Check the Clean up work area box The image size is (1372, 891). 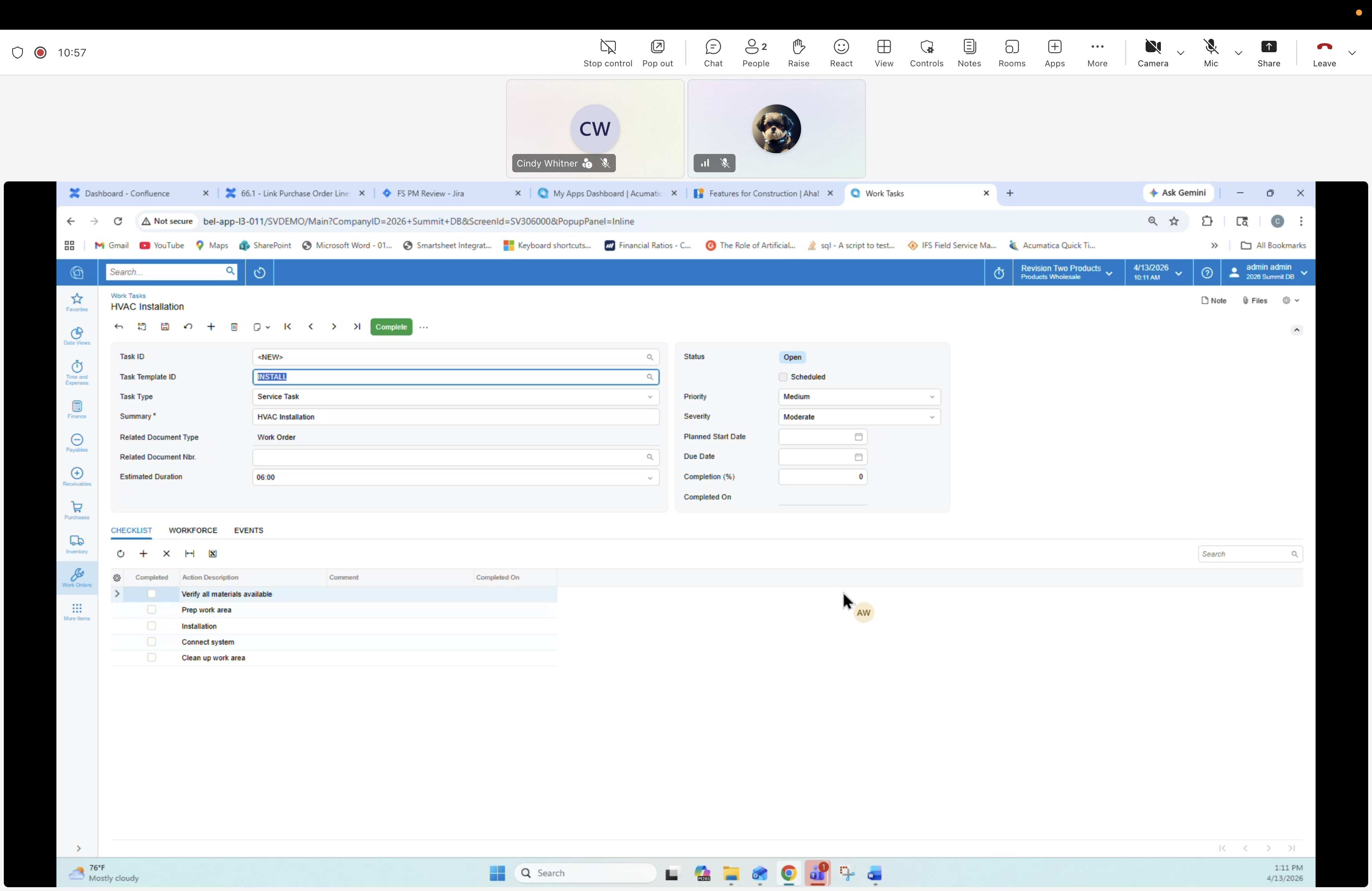coord(152,657)
